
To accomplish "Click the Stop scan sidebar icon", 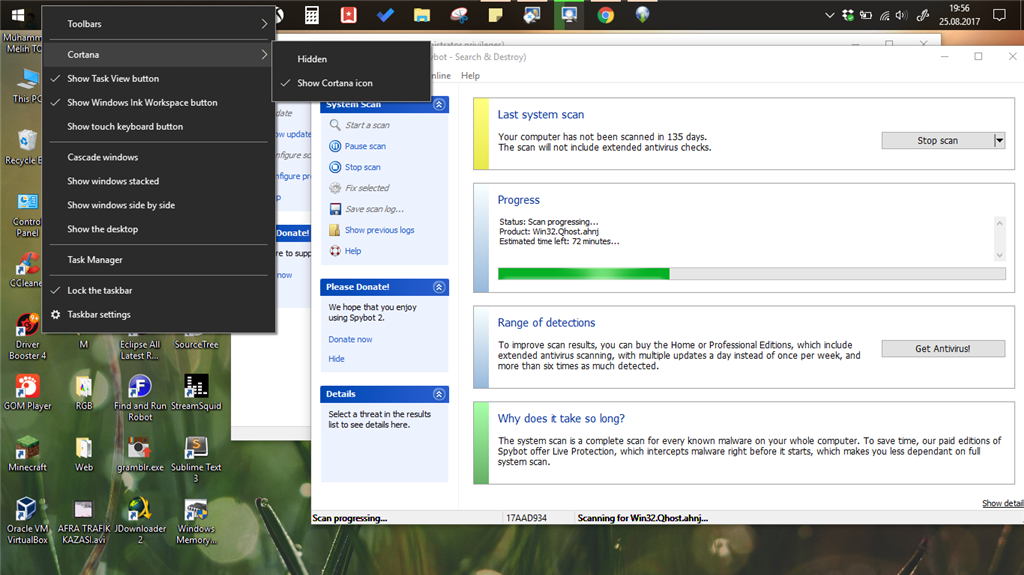I will 335,167.
